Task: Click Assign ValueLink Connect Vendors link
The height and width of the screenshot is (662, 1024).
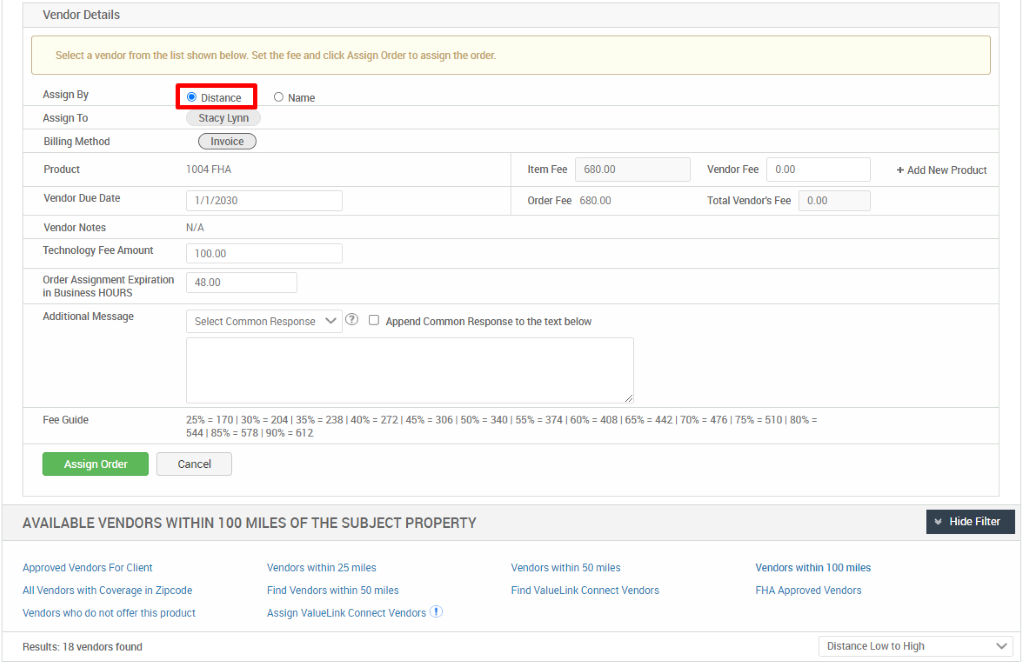Action: point(346,613)
